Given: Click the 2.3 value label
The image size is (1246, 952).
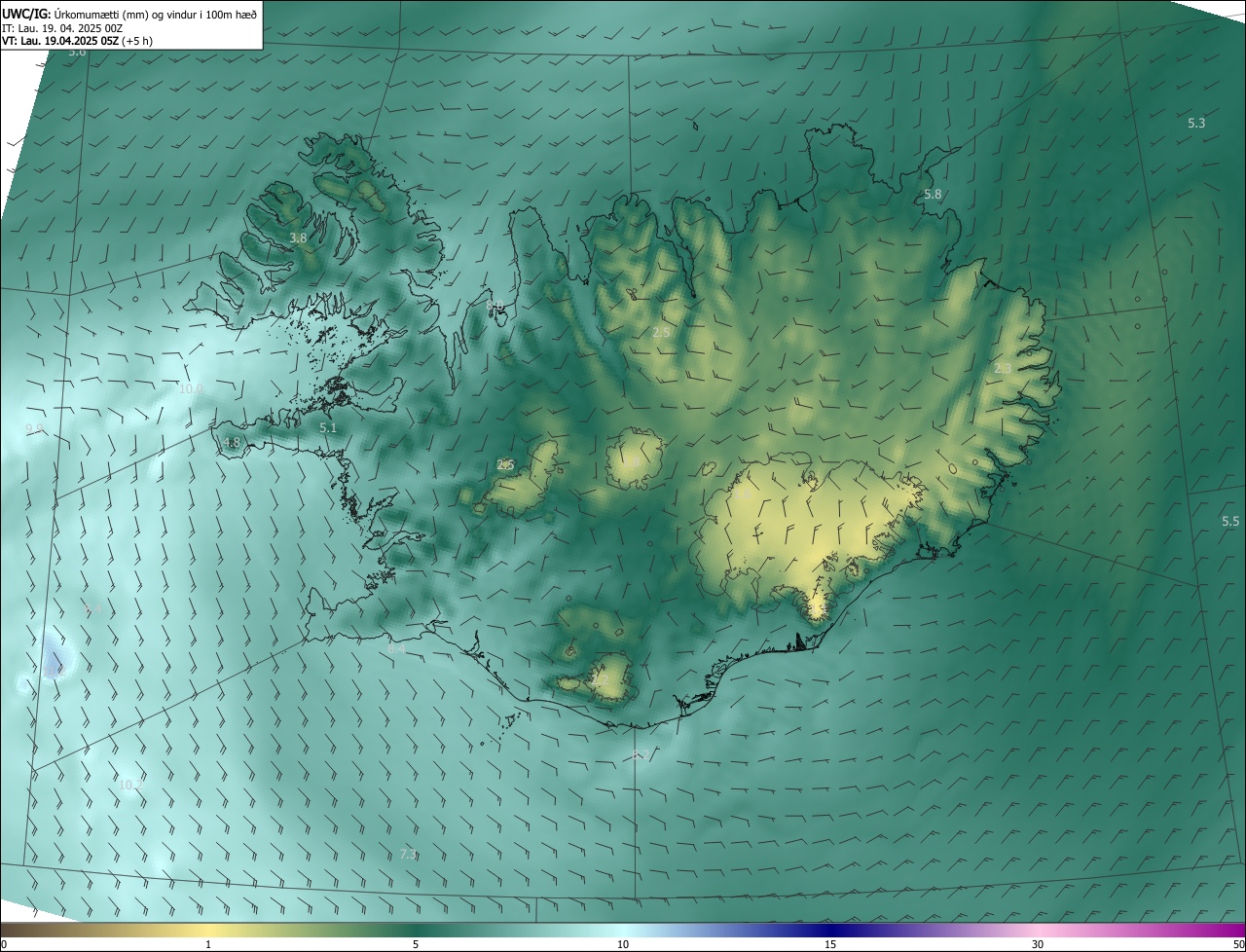Looking at the screenshot, I should pos(1003,369).
